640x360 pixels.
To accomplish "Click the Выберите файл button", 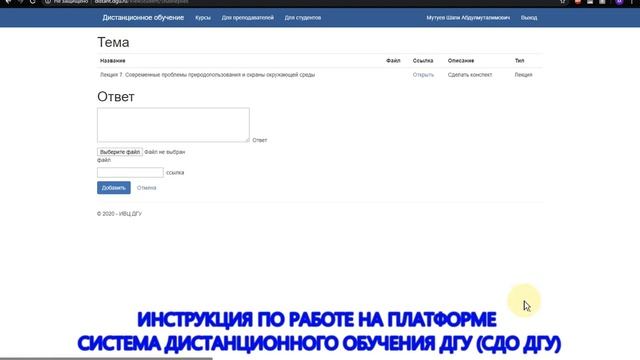I will [x=120, y=152].
